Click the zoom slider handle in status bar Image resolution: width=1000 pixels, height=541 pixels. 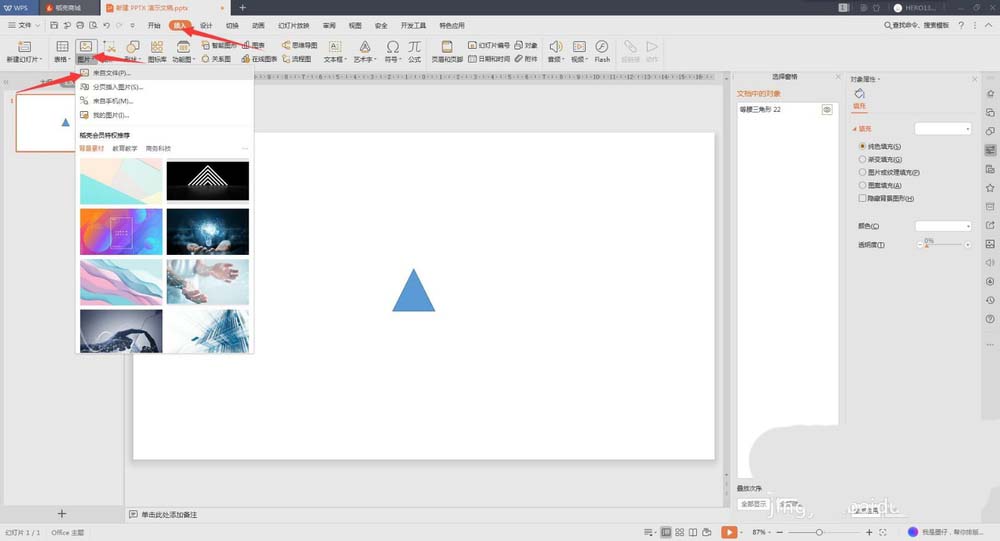pos(819,532)
